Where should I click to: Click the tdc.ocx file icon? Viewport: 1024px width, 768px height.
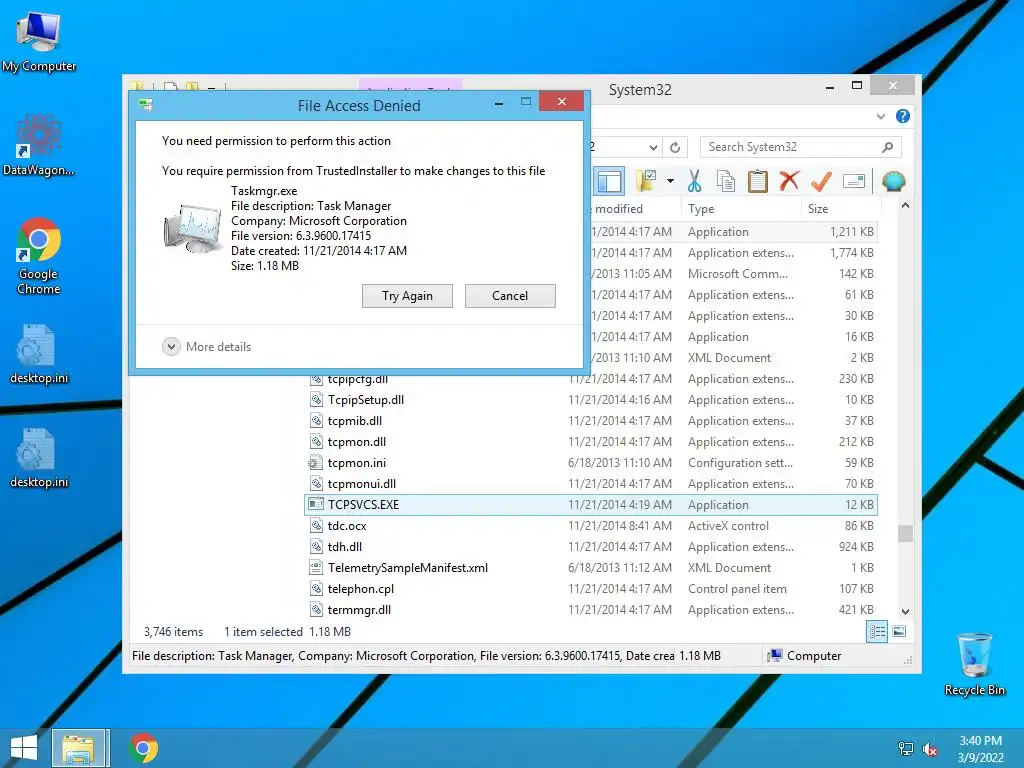tap(315, 526)
